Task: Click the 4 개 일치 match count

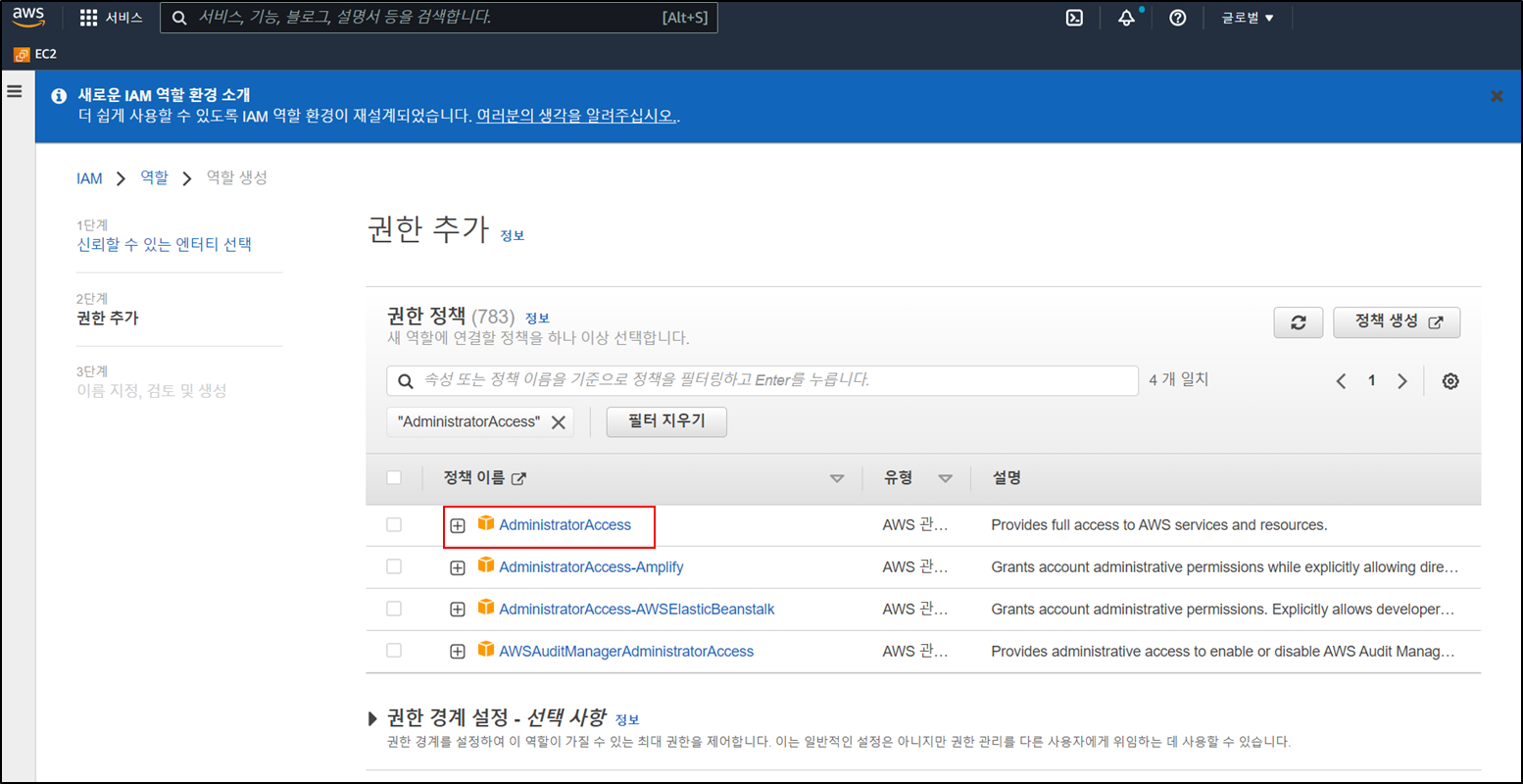Action: pos(1178,379)
